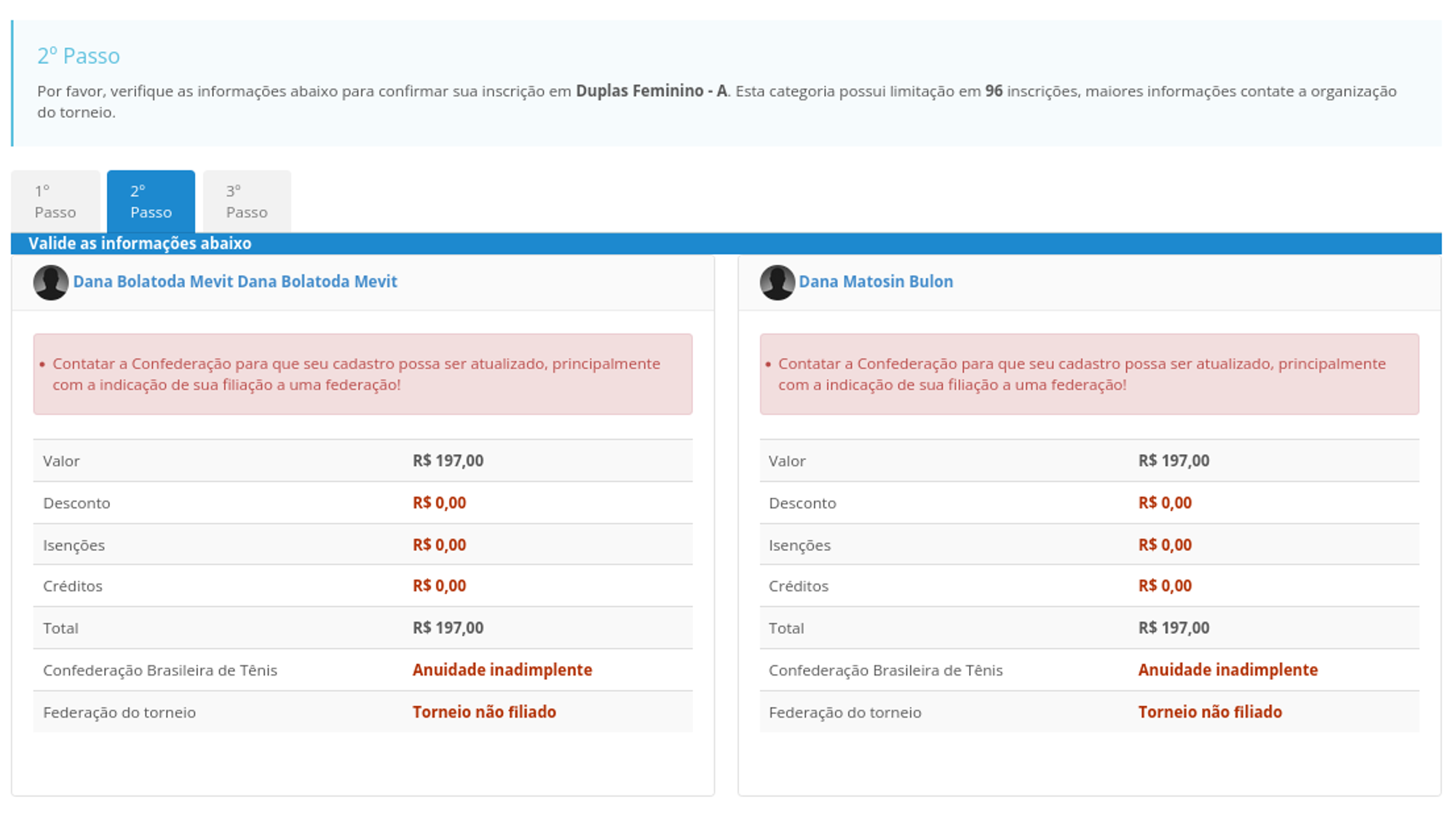Click the left Anuidade inadimplente status
Image resolution: width=1456 pixels, height=832 pixels.
502,670
